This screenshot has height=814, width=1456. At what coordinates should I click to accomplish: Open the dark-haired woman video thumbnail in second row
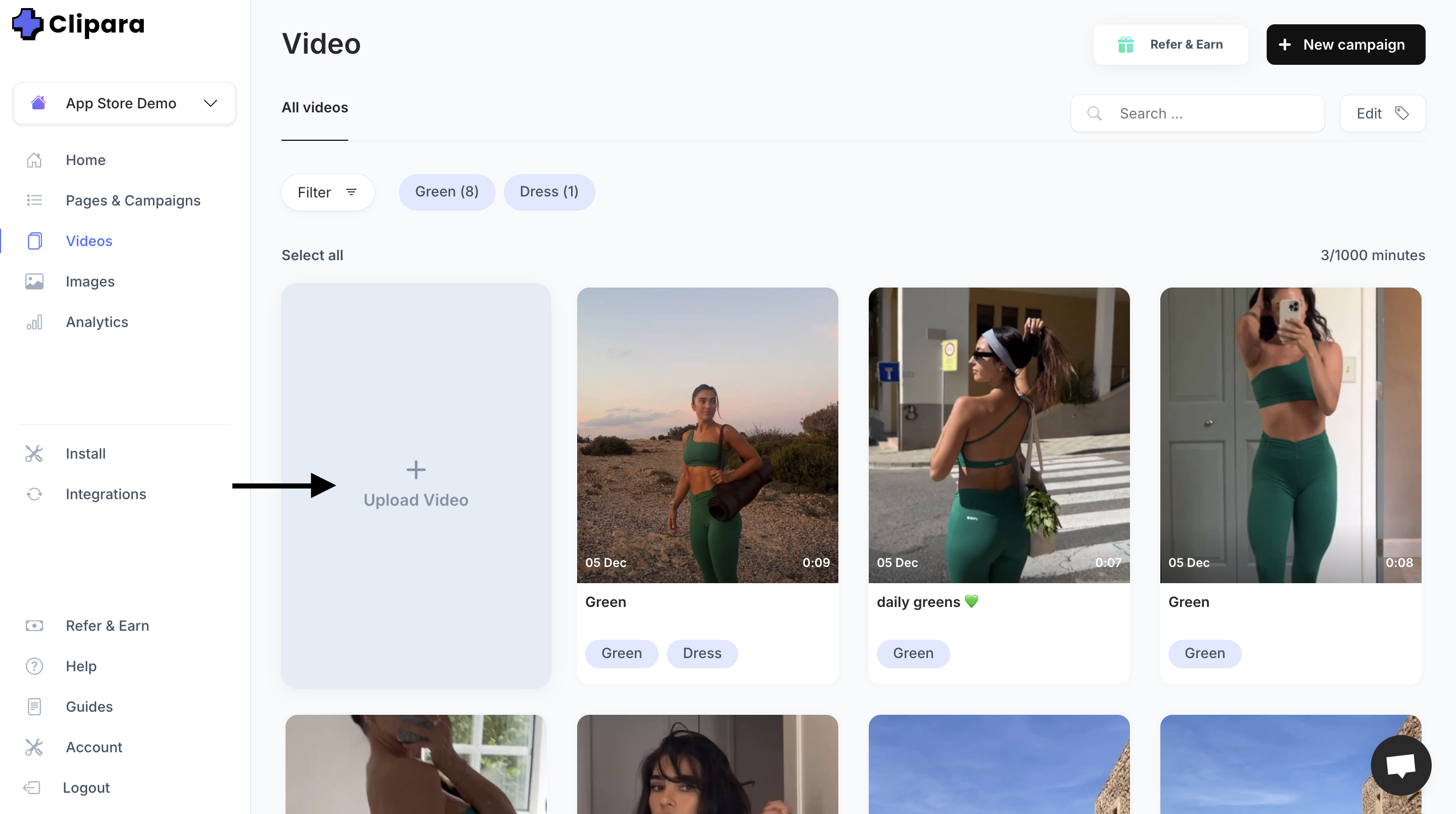(x=707, y=764)
